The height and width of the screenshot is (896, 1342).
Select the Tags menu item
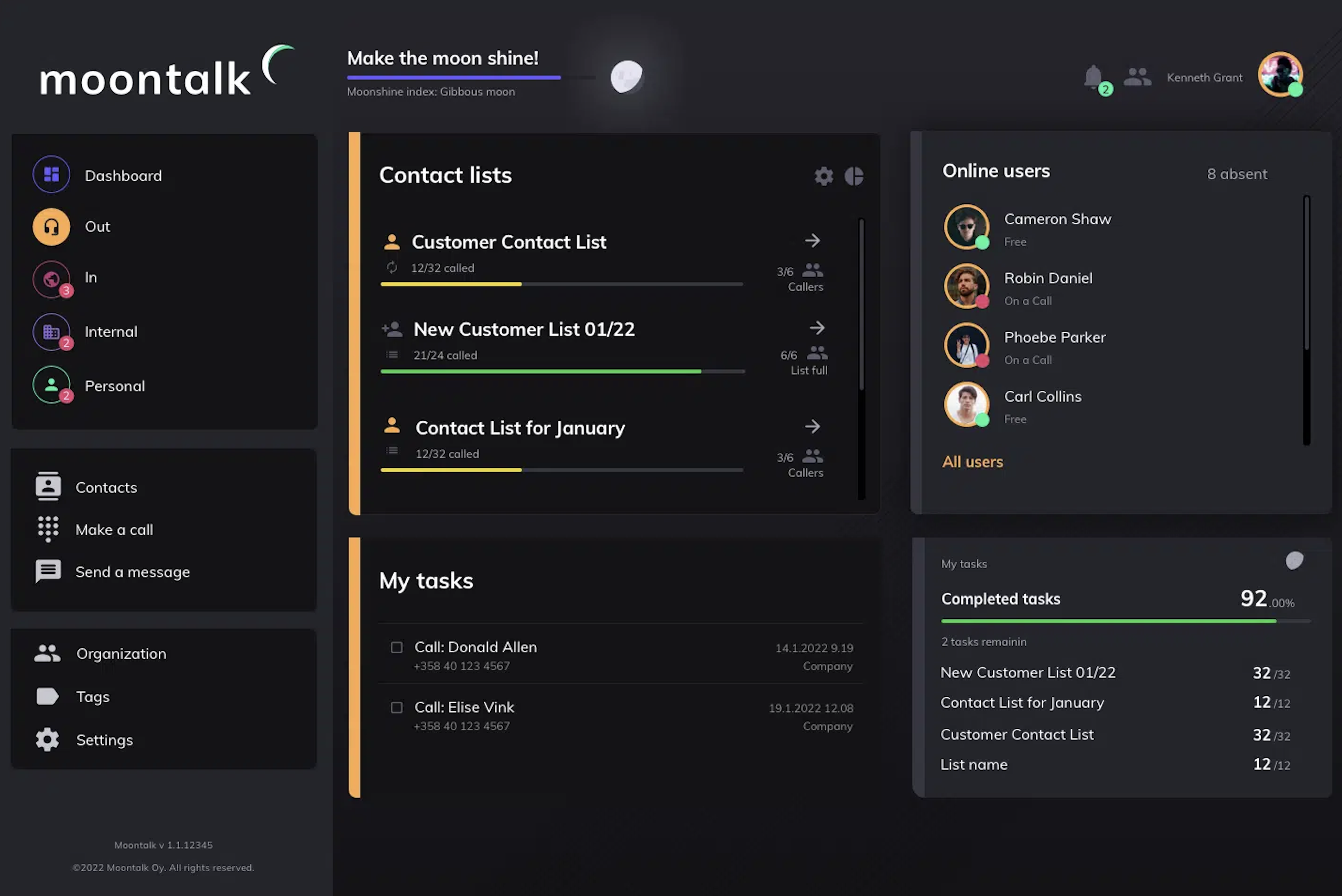(92, 696)
